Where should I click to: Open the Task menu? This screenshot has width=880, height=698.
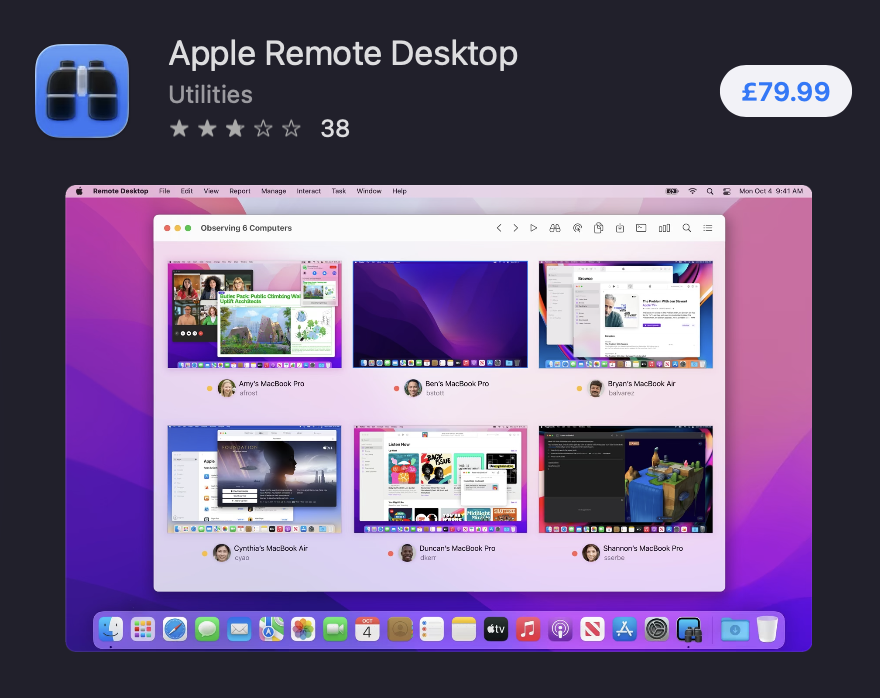[338, 191]
